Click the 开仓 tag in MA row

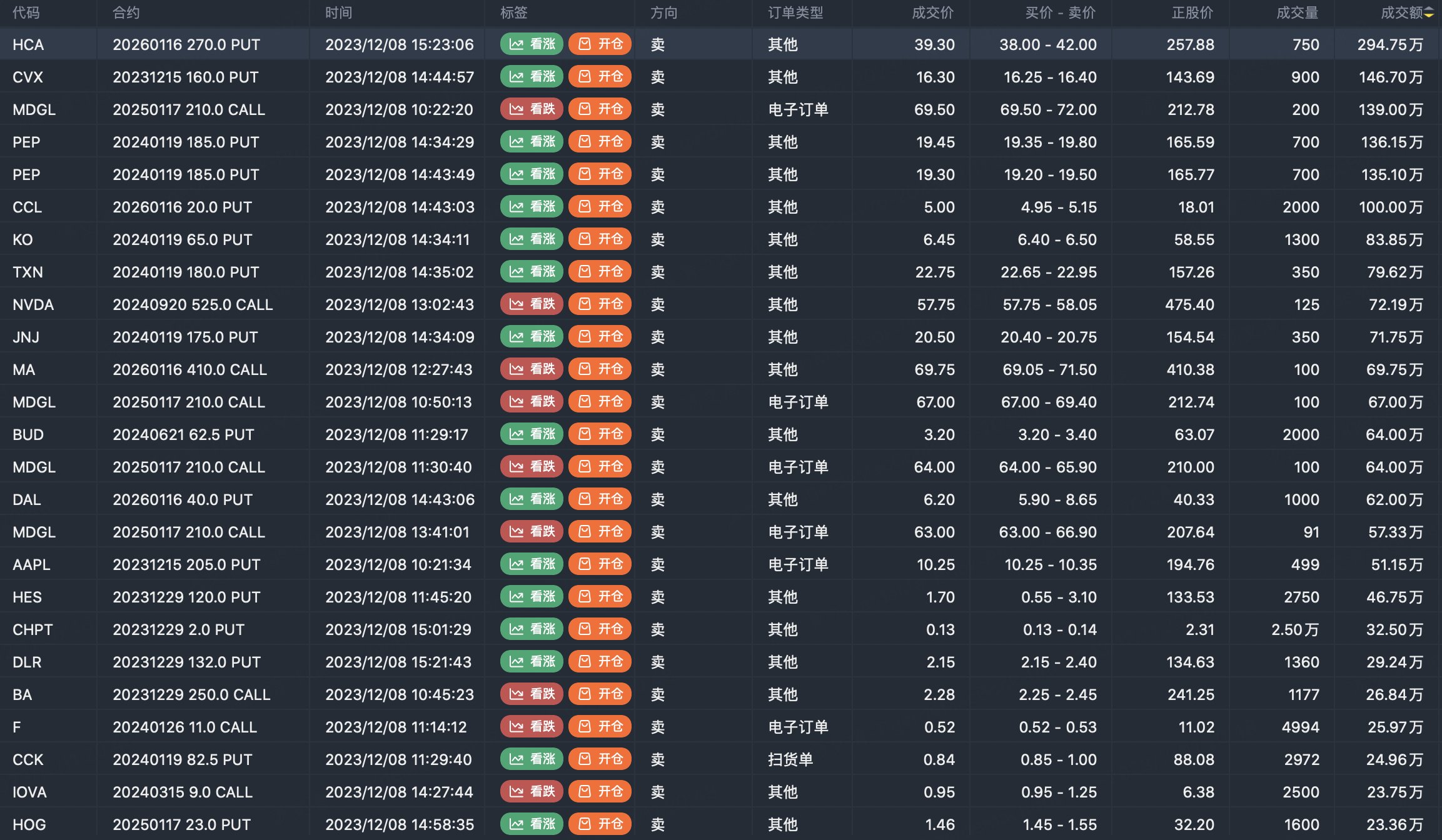[x=600, y=369]
